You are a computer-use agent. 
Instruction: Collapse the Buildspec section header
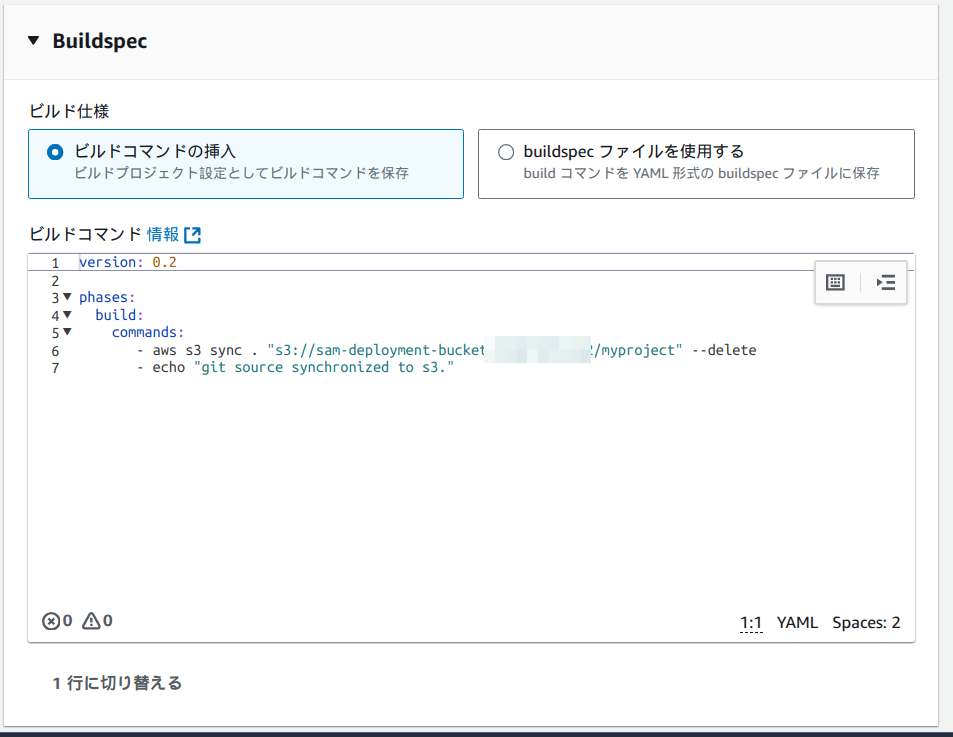click(x=34, y=42)
